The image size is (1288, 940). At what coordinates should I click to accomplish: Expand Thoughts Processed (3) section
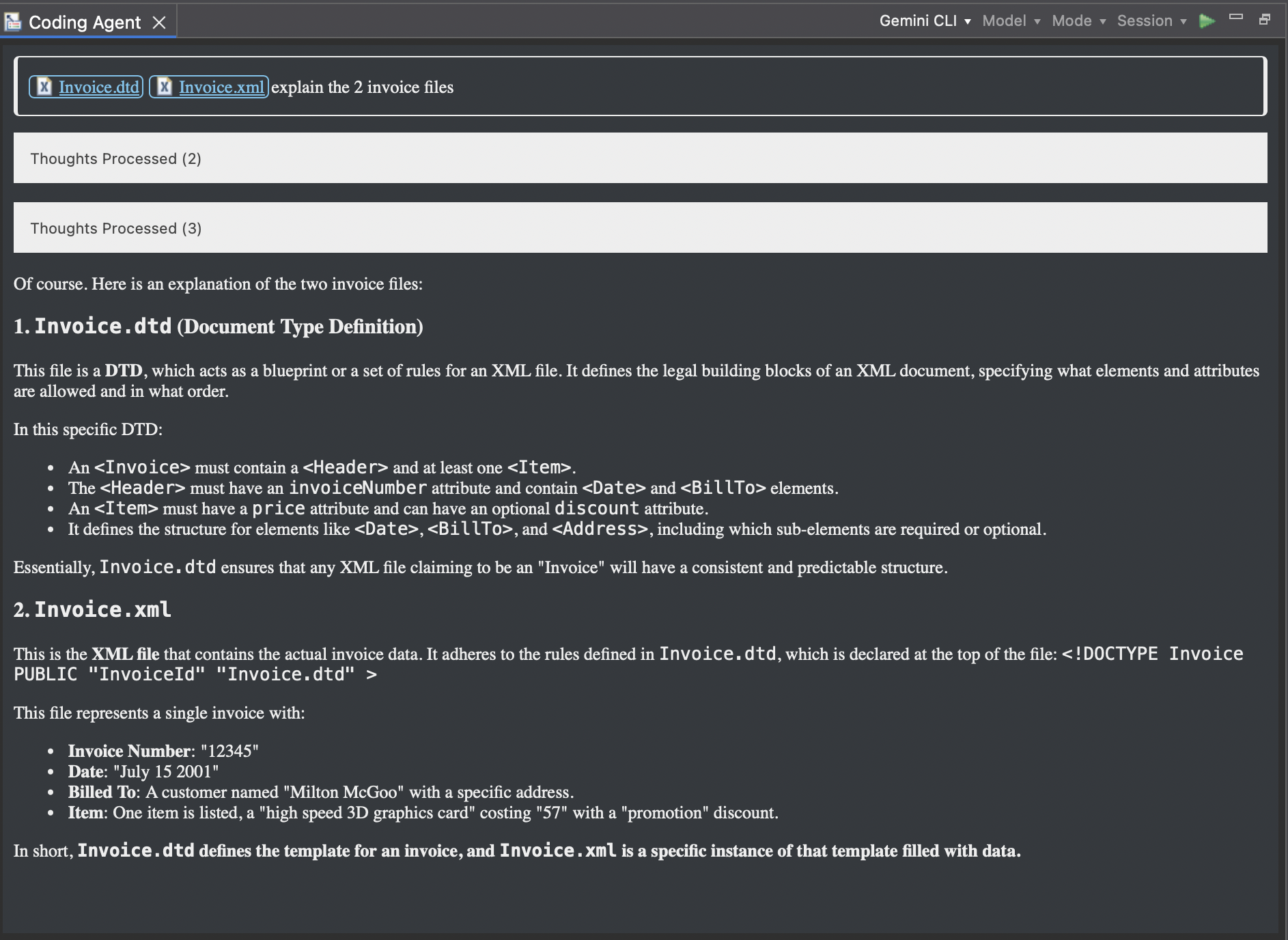click(640, 228)
